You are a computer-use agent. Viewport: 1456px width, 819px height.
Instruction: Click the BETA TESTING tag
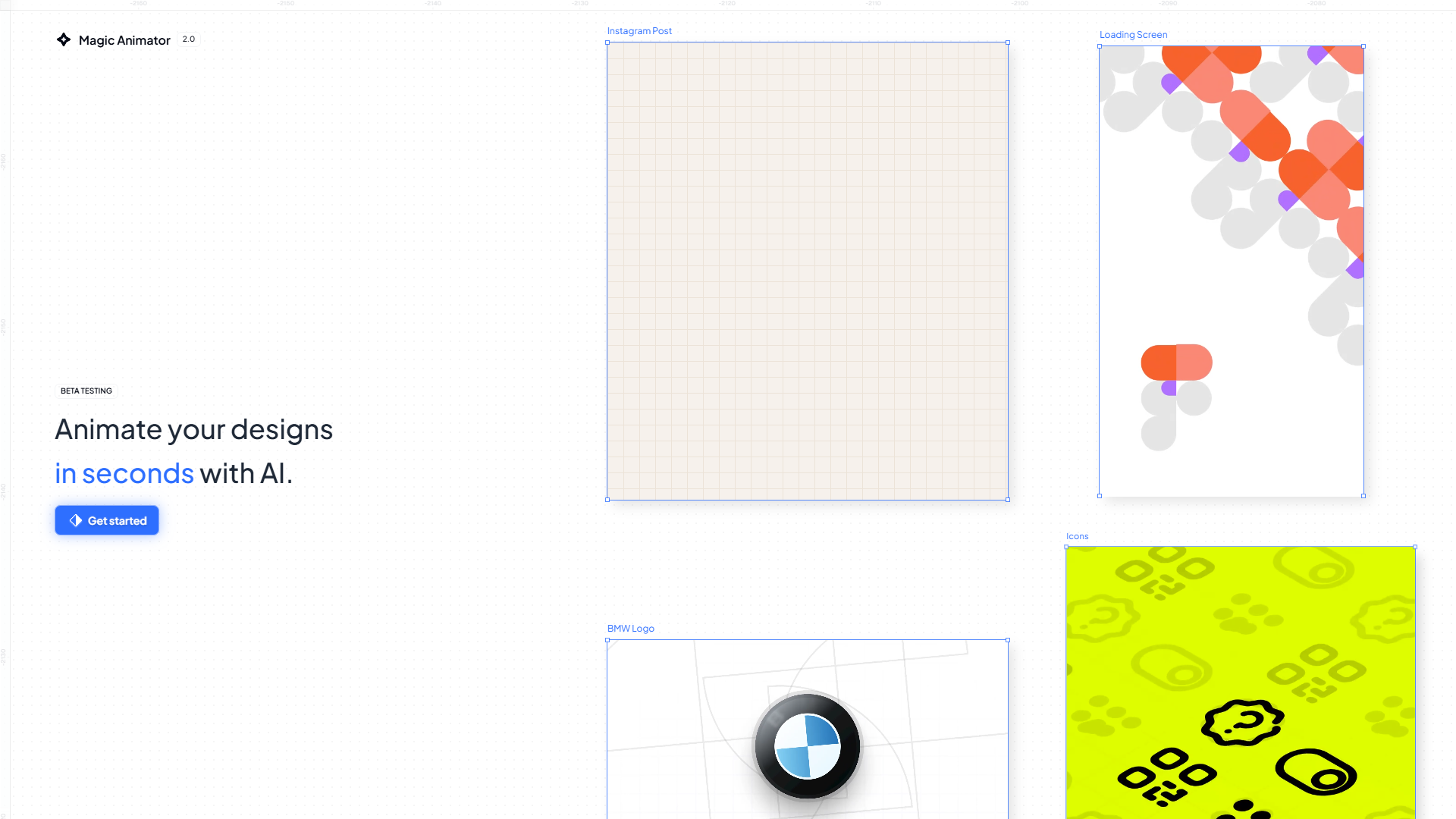pyautogui.click(x=86, y=391)
